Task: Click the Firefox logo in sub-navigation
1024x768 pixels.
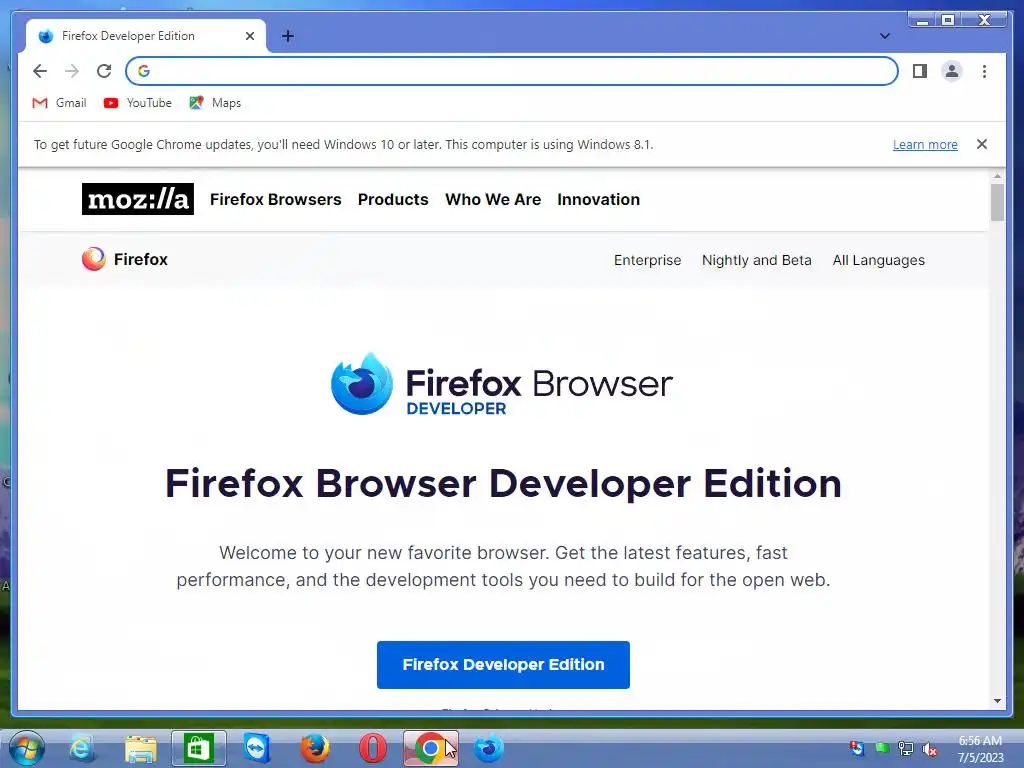Action: tap(125, 259)
